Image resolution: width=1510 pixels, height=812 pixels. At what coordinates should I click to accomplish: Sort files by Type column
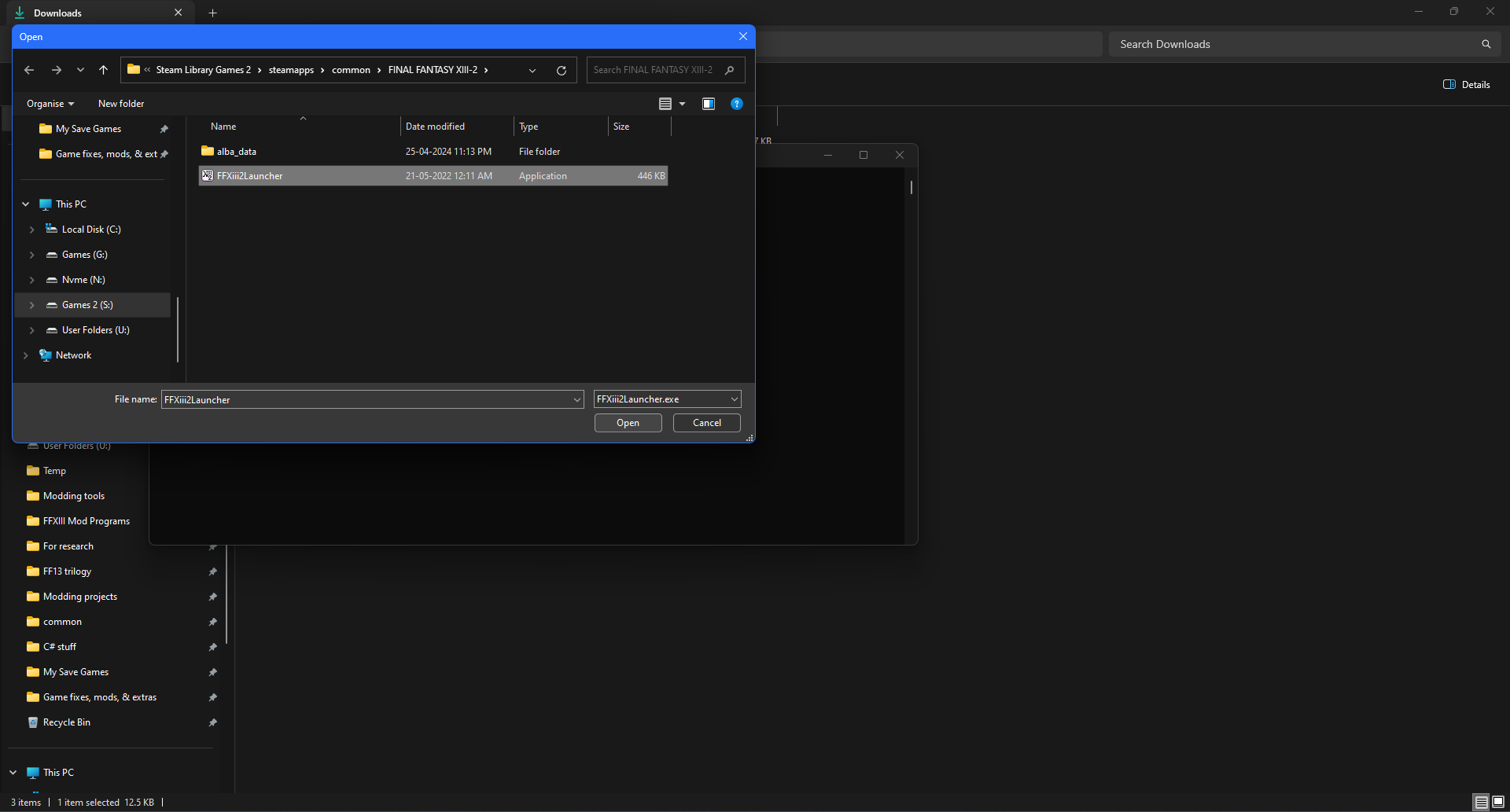(x=561, y=127)
